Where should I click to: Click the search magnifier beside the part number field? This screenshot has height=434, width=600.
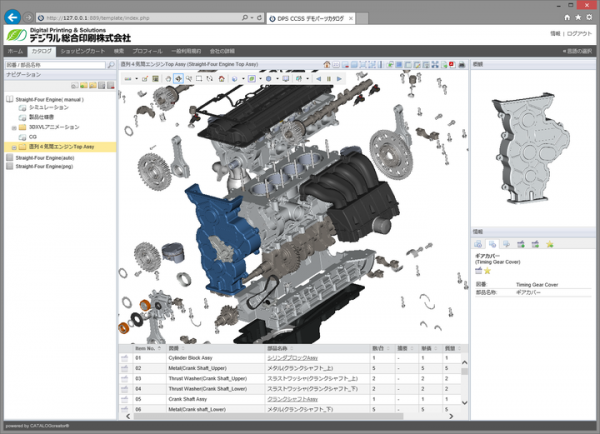tap(111, 65)
